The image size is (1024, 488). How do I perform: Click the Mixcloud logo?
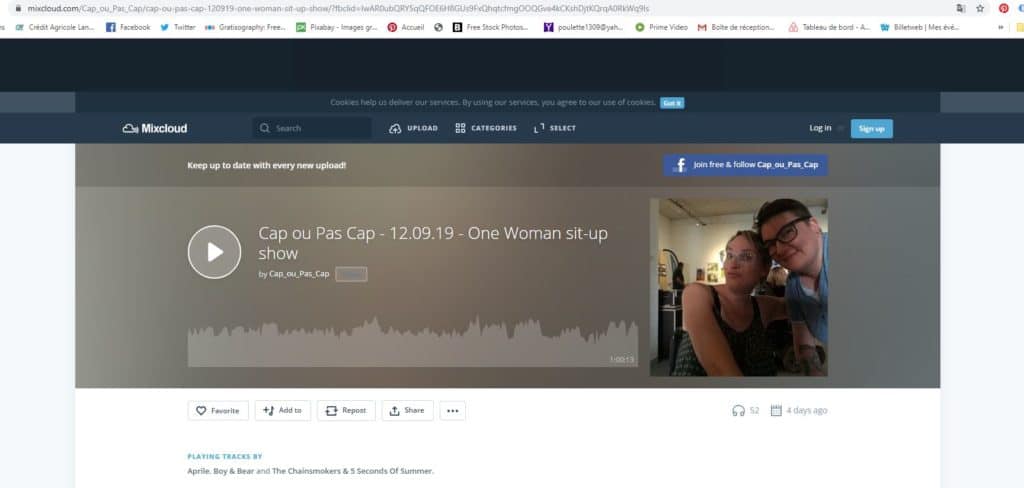(154, 128)
